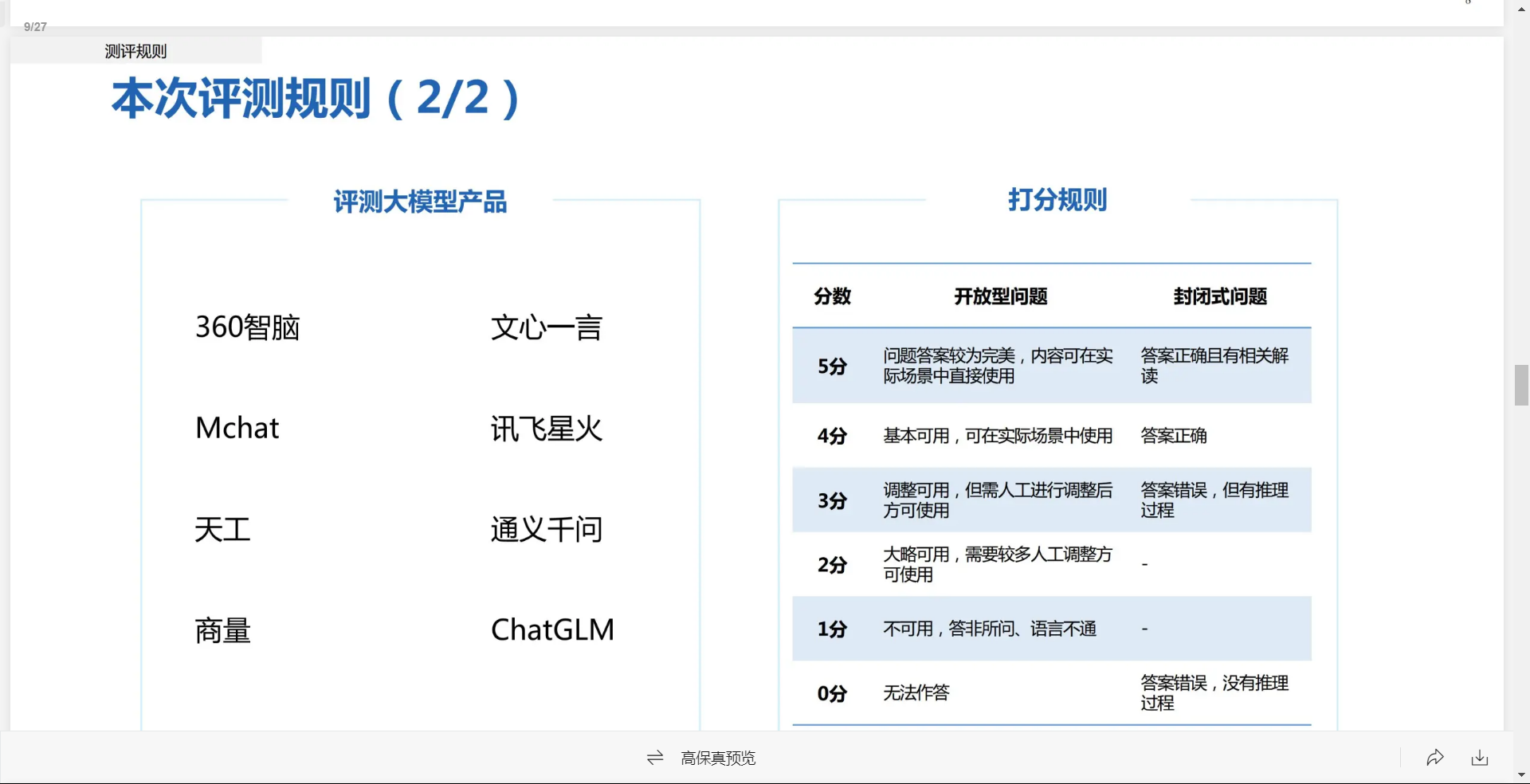
Task: Click the download icon
Action: pos(1480,758)
